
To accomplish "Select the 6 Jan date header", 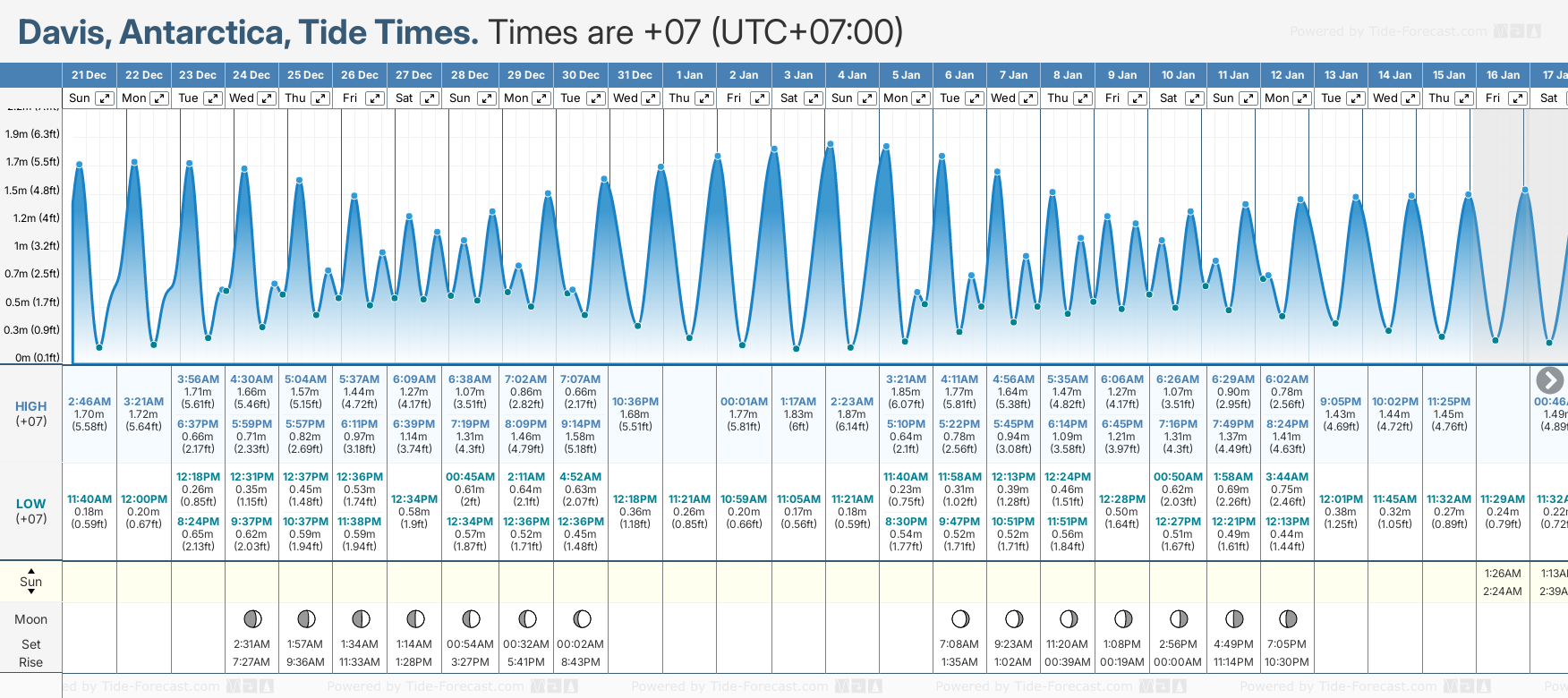I will (x=959, y=75).
